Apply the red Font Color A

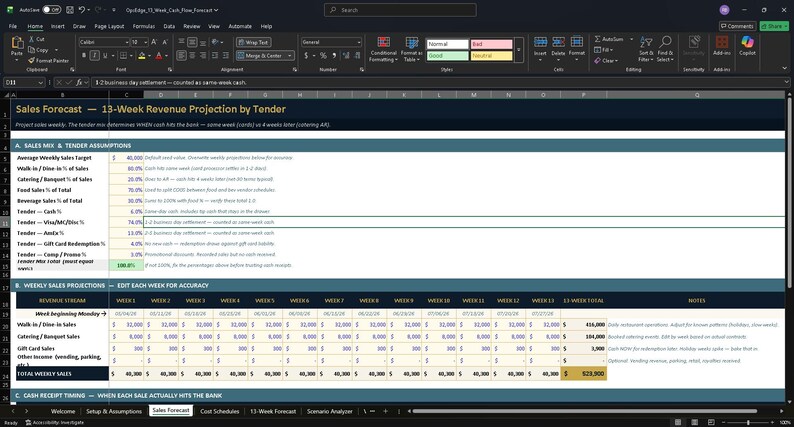(x=159, y=56)
